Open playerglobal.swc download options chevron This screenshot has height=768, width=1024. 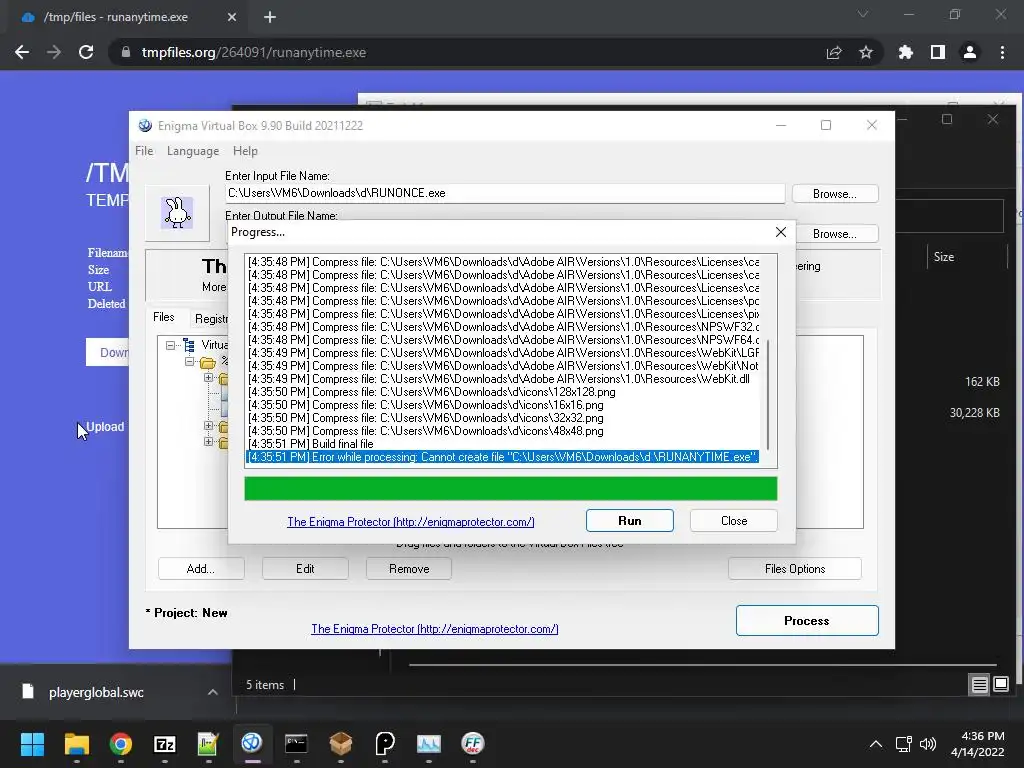(213, 692)
